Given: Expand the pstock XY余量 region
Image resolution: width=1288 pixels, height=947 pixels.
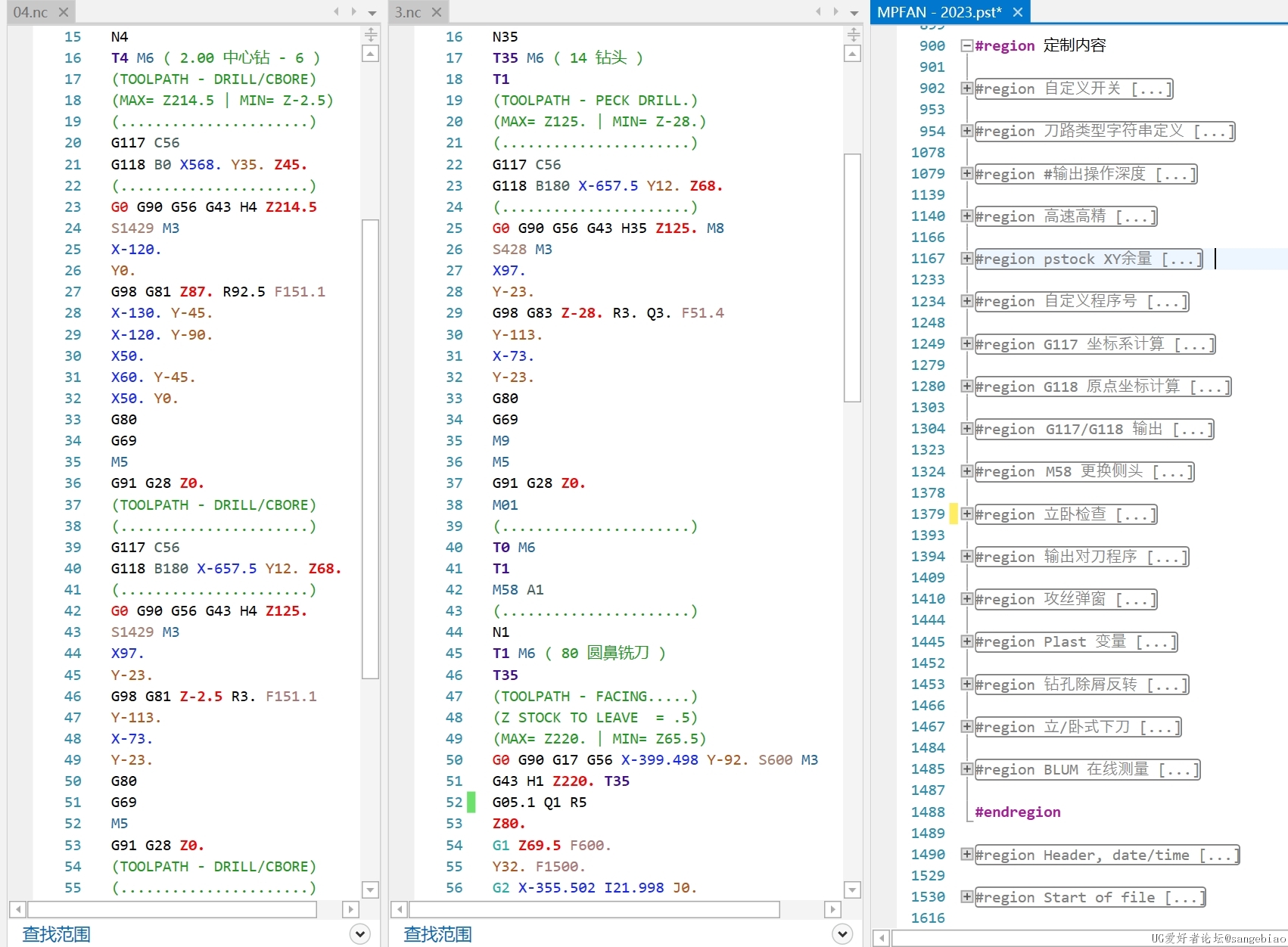Looking at the screenshot, I should coord(966,259).
